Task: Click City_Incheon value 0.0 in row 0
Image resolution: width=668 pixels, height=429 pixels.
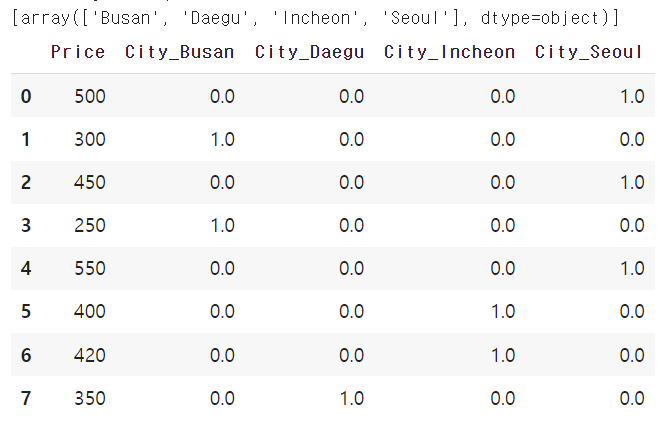Action: 503,96
